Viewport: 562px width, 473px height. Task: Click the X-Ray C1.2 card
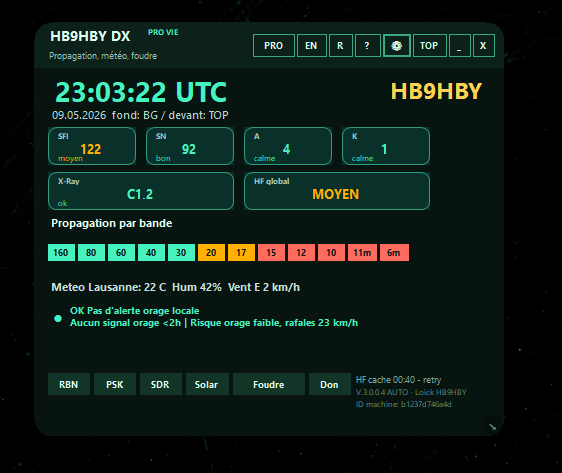point(141,191)
